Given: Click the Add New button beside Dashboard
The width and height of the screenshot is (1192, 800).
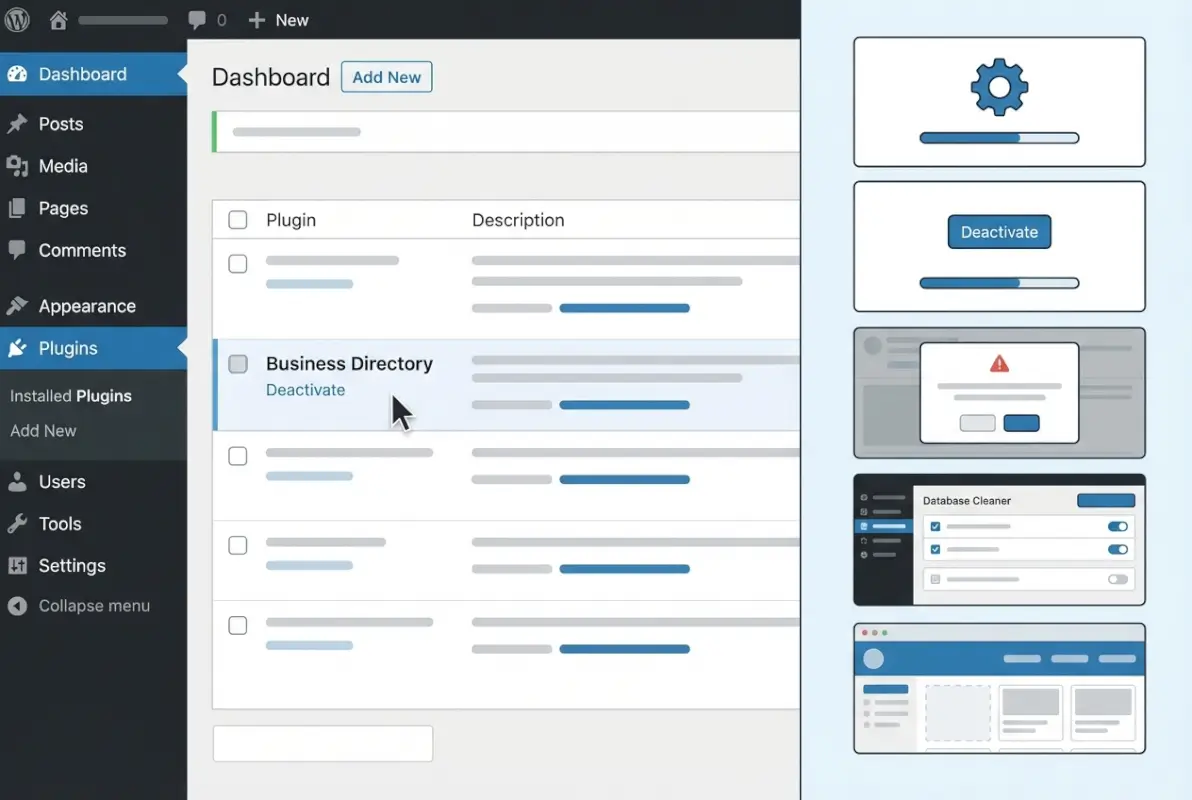Looking at the screenshot, I should (386, 76).
